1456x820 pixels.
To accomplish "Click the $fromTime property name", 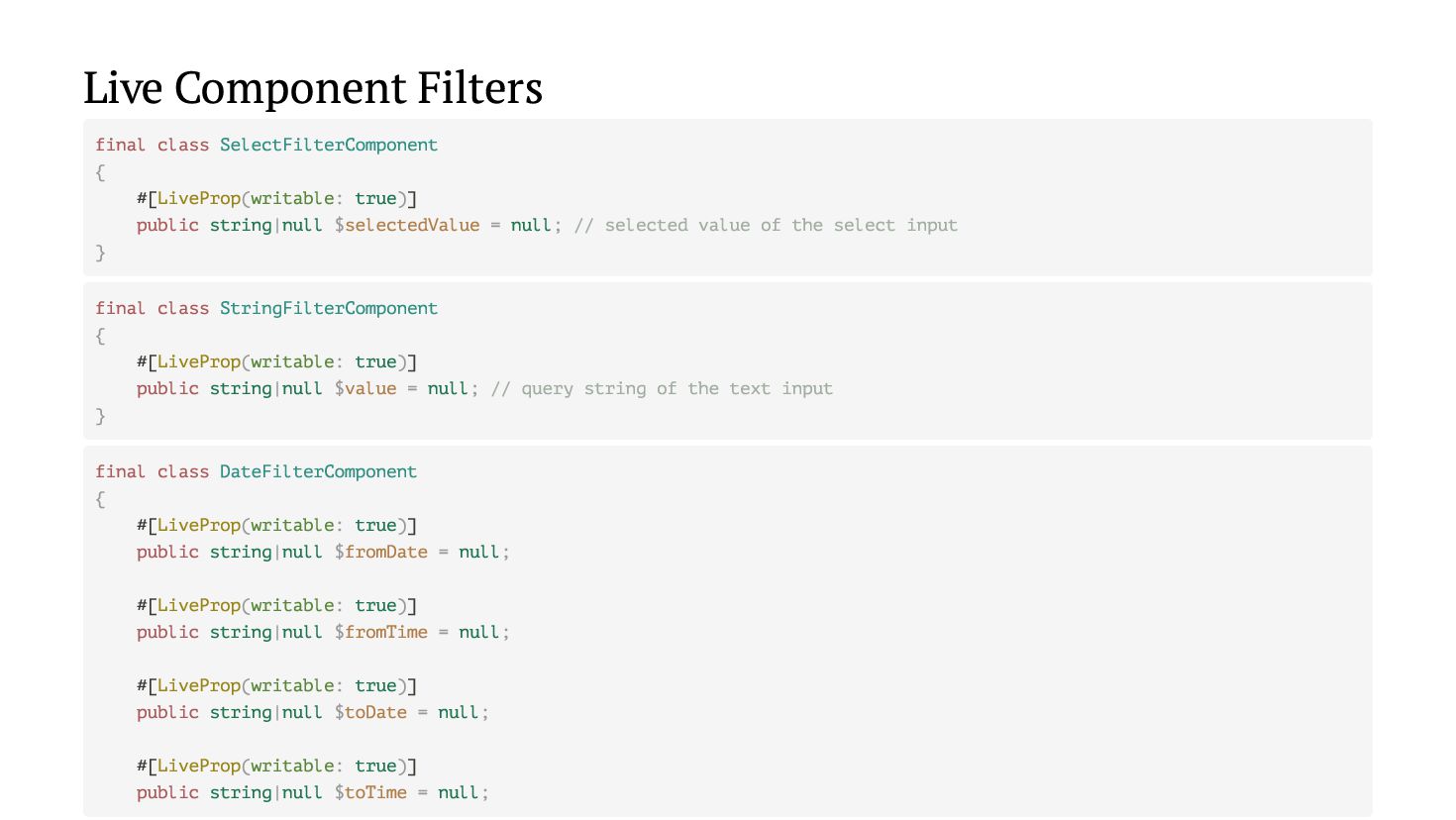I will click(380, 632).
